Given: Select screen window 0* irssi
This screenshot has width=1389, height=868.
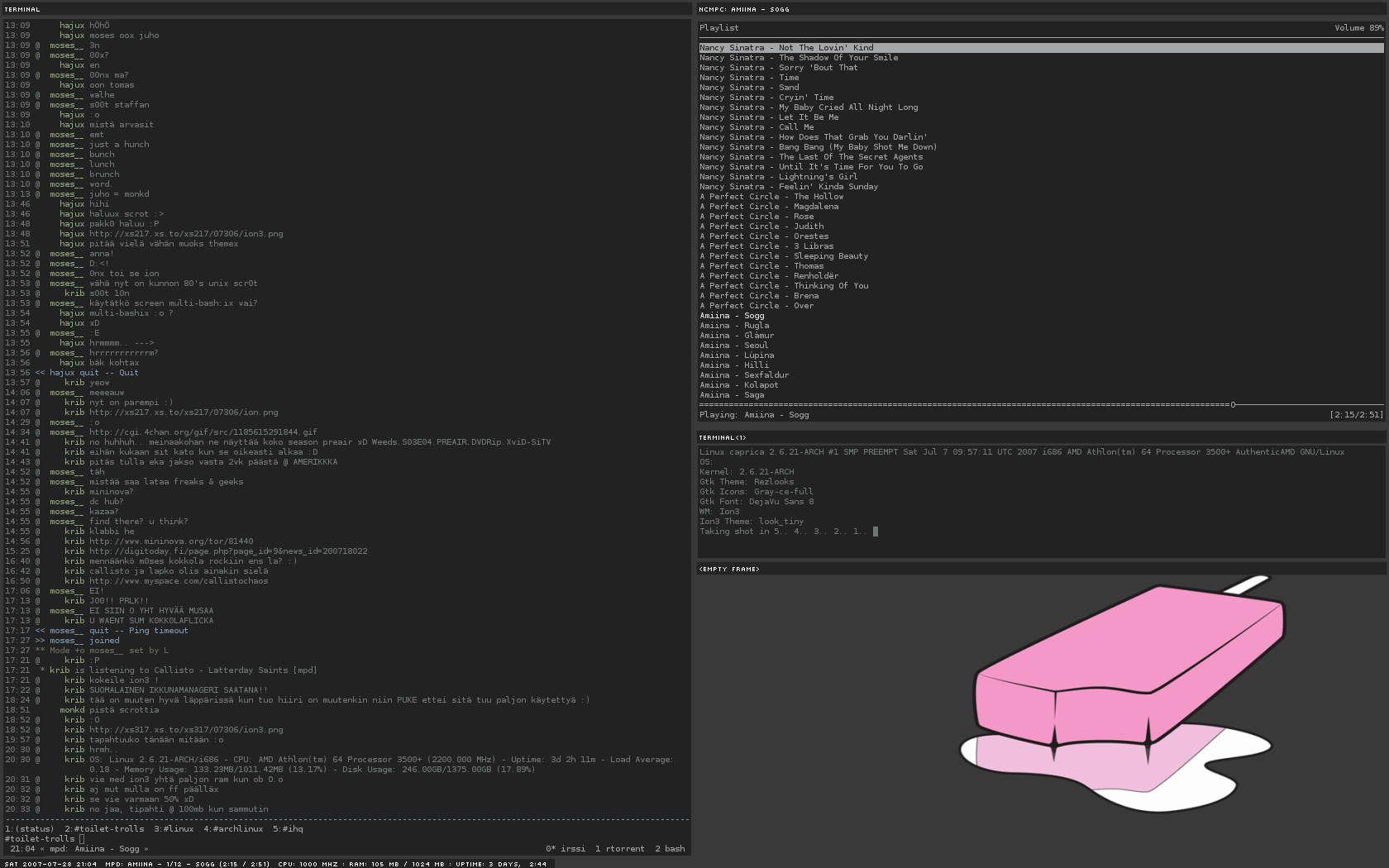Looking at the screenshot, I should [x=566, y=848].
